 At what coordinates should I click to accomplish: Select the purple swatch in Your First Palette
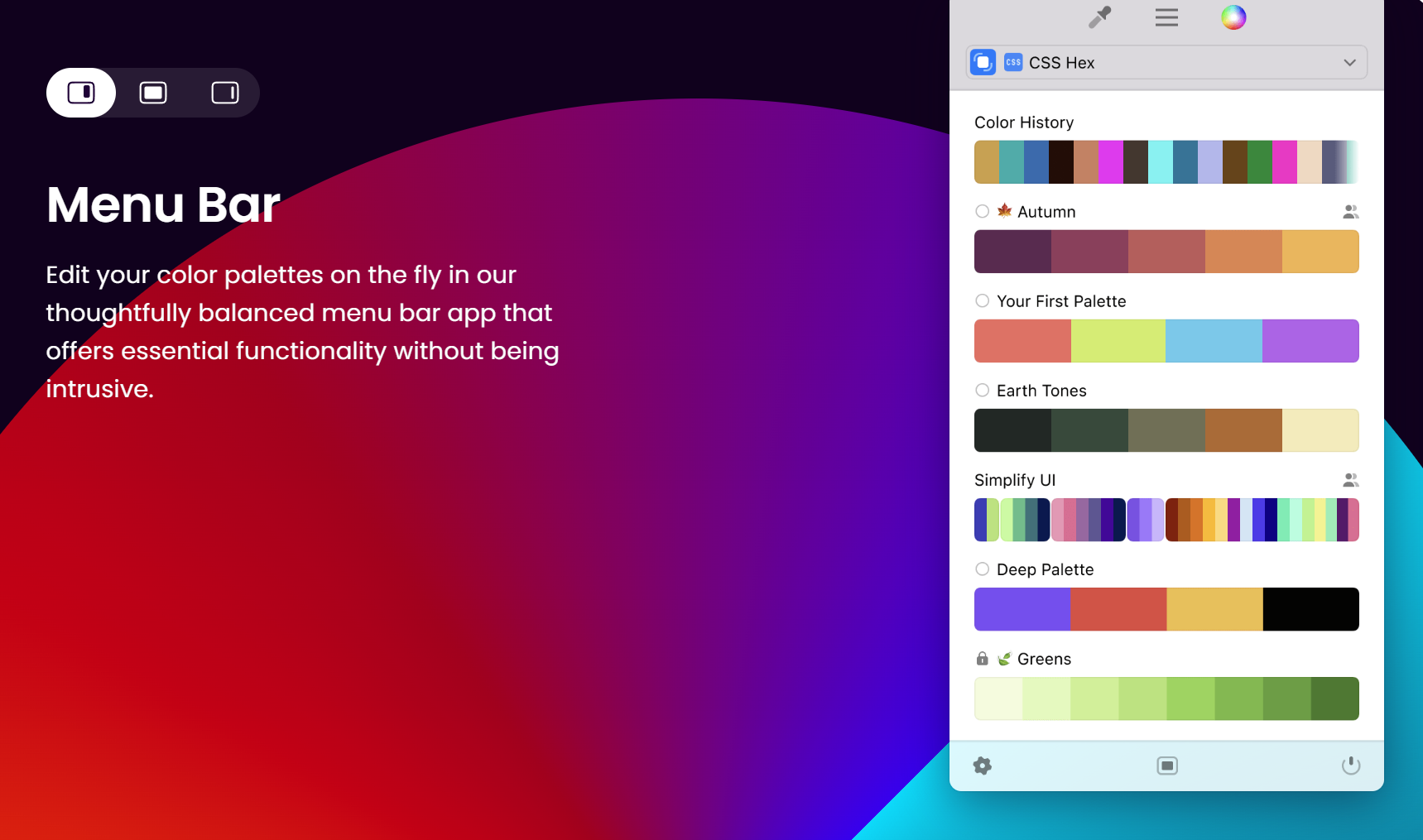point(1310,340)
